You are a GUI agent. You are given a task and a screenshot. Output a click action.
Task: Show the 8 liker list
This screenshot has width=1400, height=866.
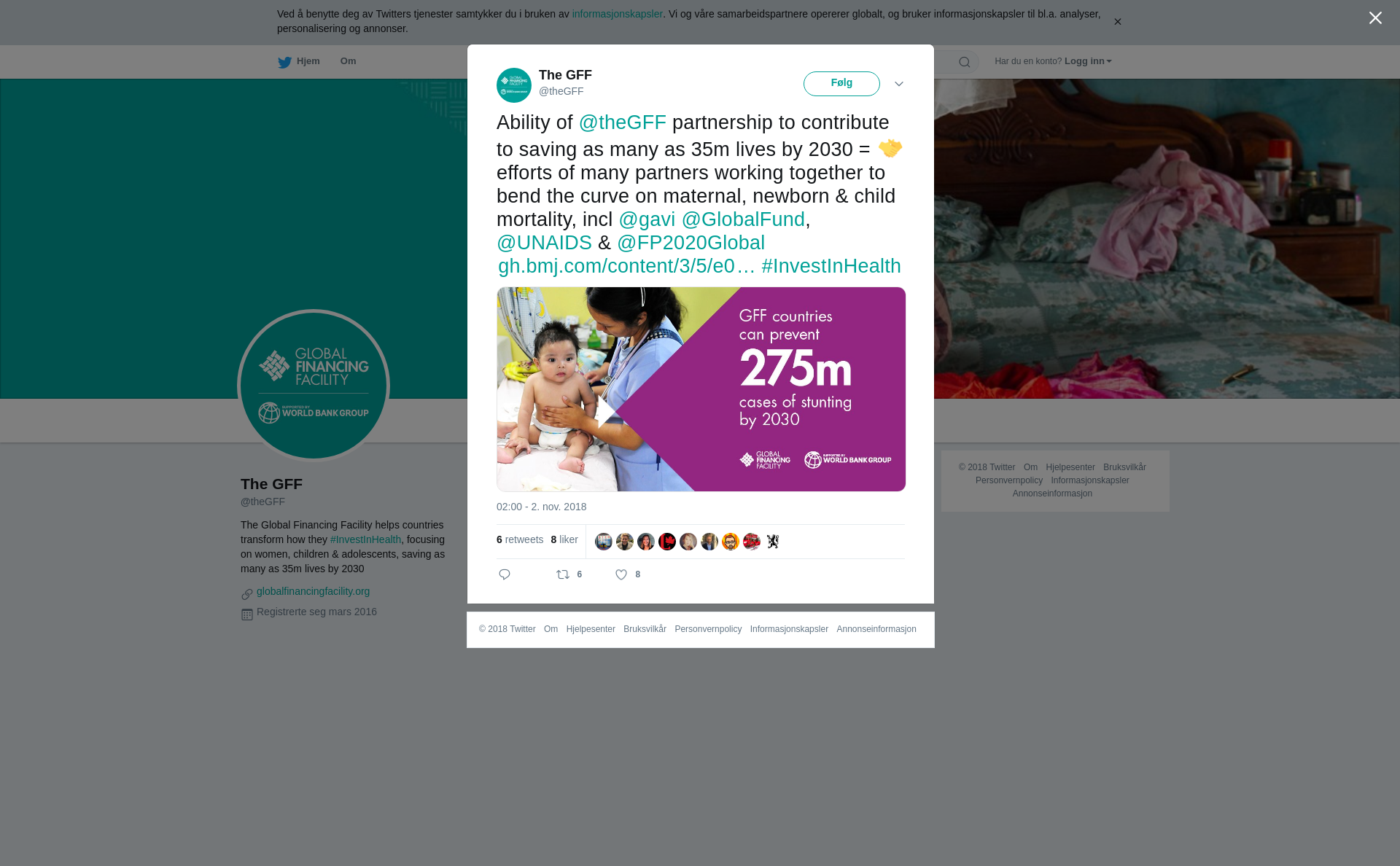pos(564,539)
